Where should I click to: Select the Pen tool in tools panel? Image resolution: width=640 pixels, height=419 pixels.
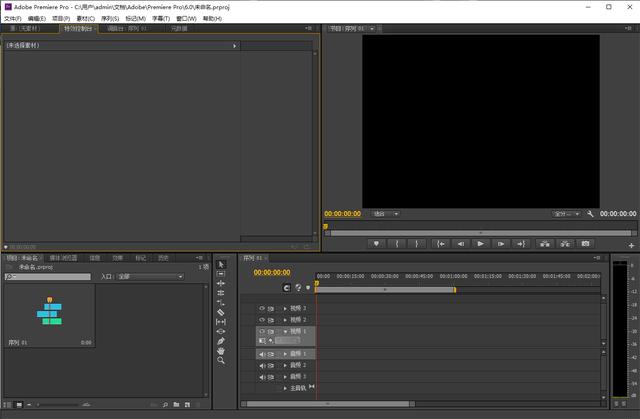click(x=221, y=340)
